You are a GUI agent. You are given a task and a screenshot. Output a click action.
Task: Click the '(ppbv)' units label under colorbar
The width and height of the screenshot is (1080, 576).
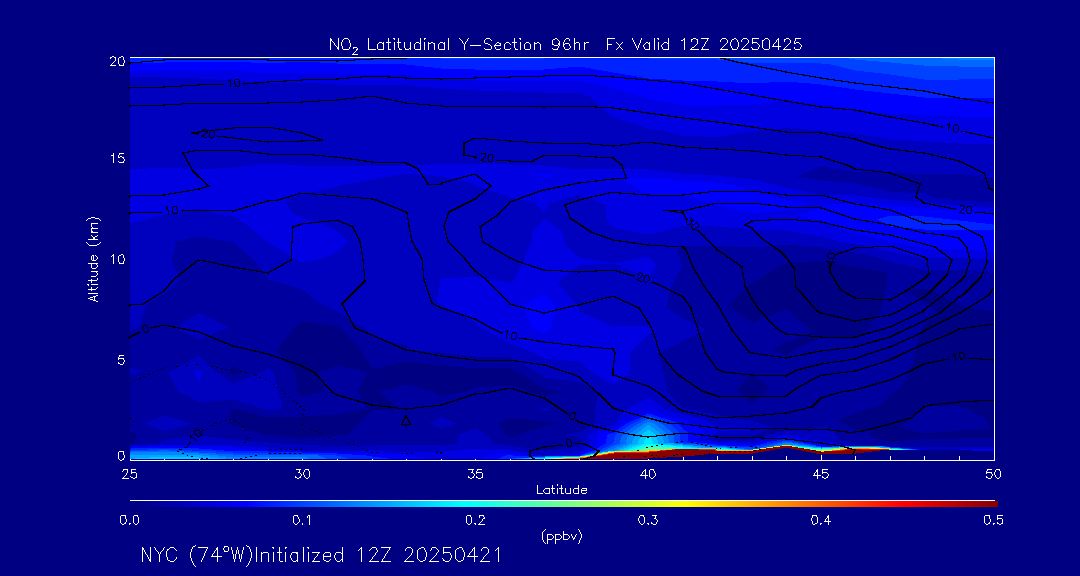(x=562, y=538)
